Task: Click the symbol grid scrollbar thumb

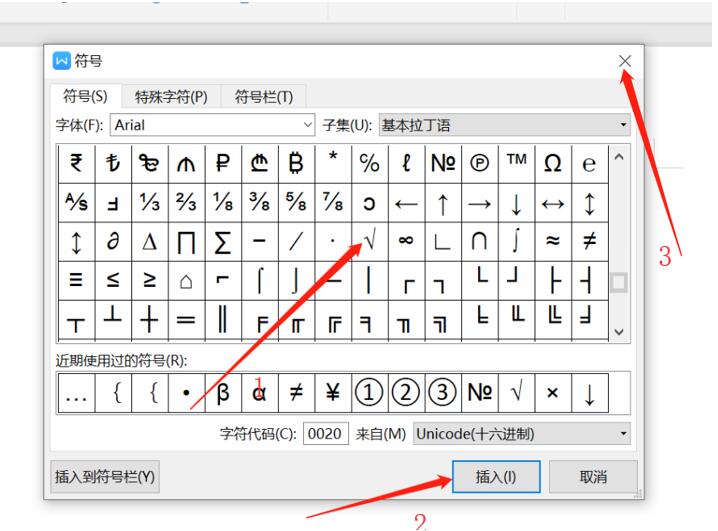Action: click(x=619, y=282)
